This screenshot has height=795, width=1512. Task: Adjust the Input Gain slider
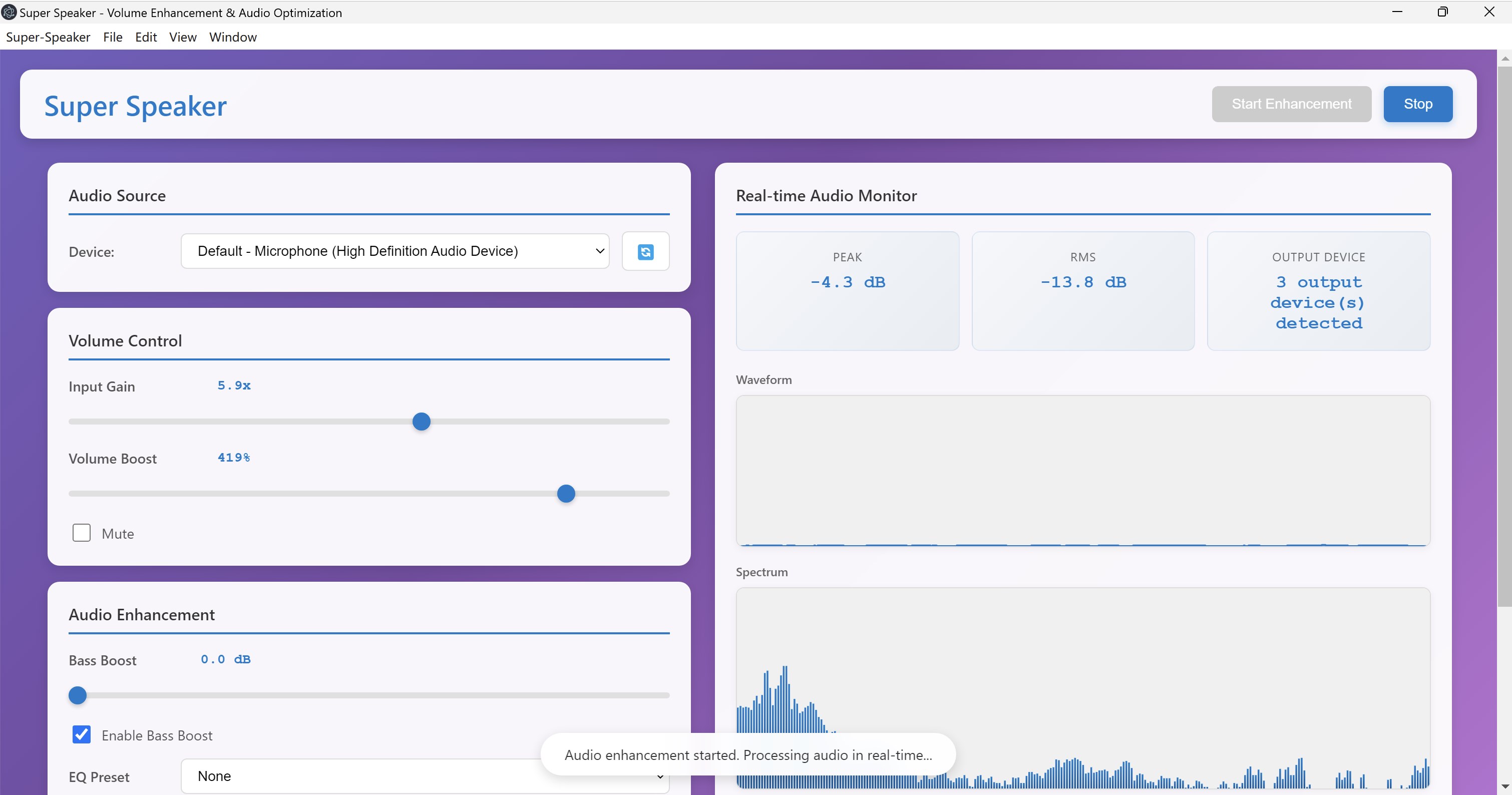pos(421,421)
